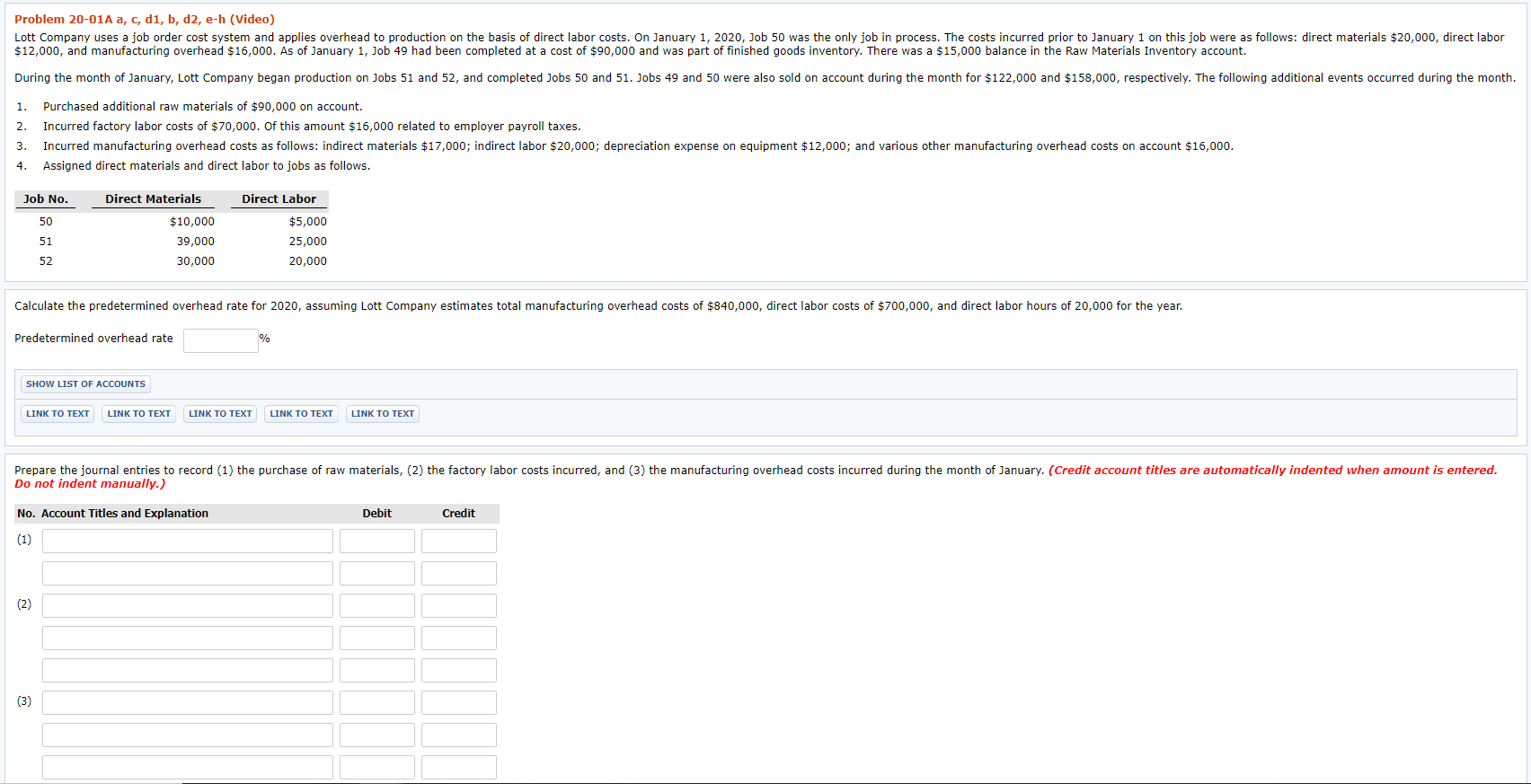The height and width of the screenshot is (784, 1531).
Task: Click the journal entry number '(1)' label
Action: (x=24, y=540)
